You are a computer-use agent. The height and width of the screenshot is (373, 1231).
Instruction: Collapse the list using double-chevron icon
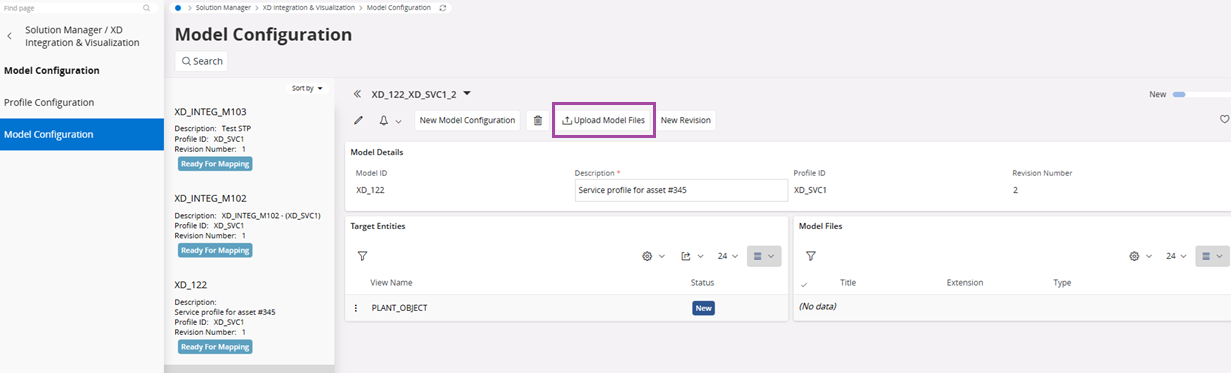click(x=357, y=94)
